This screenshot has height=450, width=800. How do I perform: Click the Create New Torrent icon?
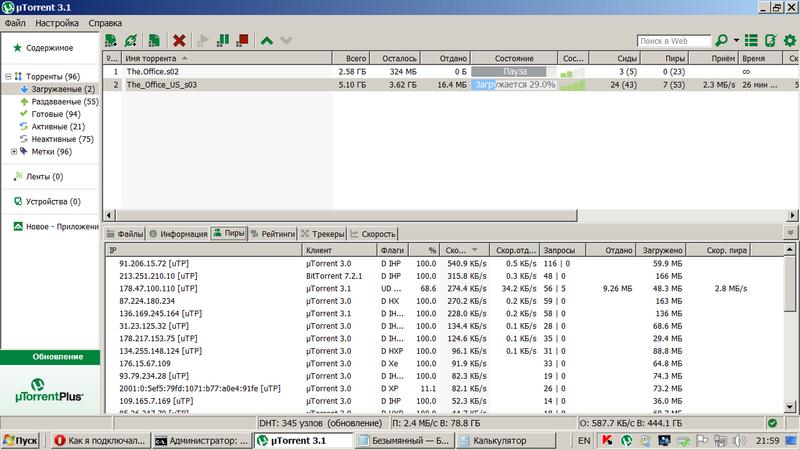point(154,40)
